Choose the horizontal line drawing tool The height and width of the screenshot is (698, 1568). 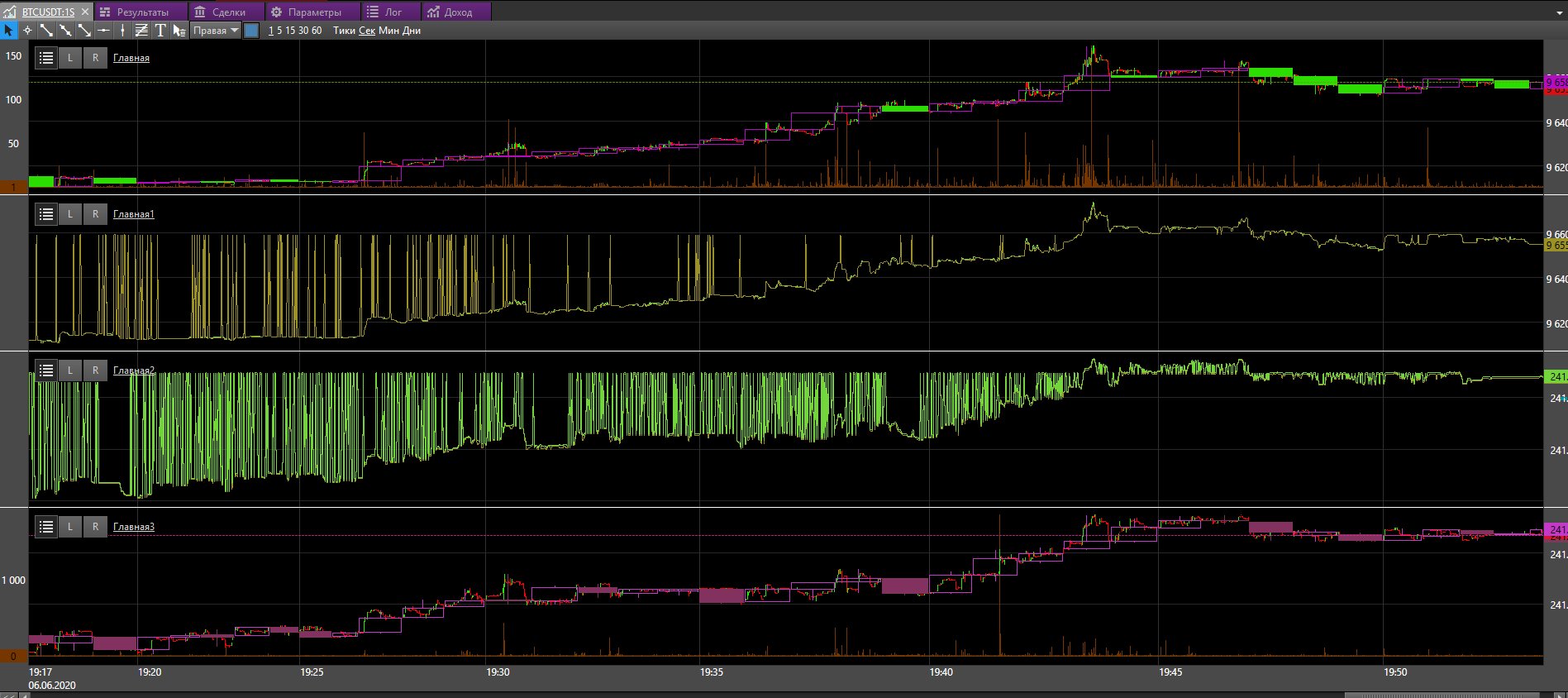coord(103,31)
